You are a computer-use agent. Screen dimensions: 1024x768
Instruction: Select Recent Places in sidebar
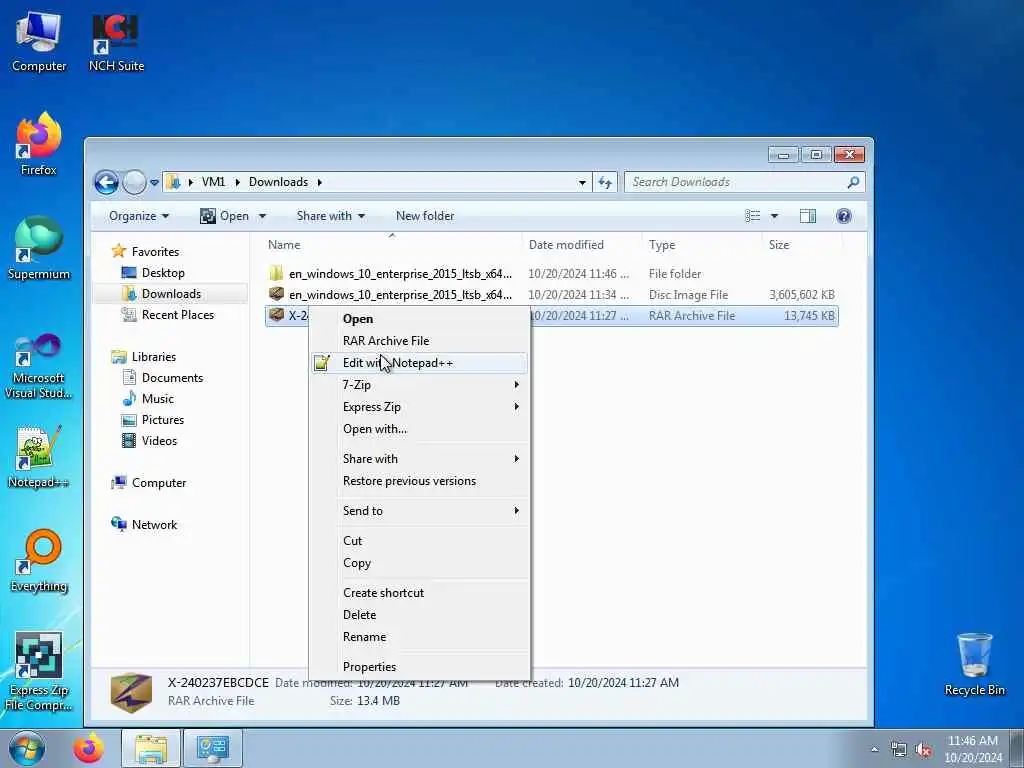(178, 315)
